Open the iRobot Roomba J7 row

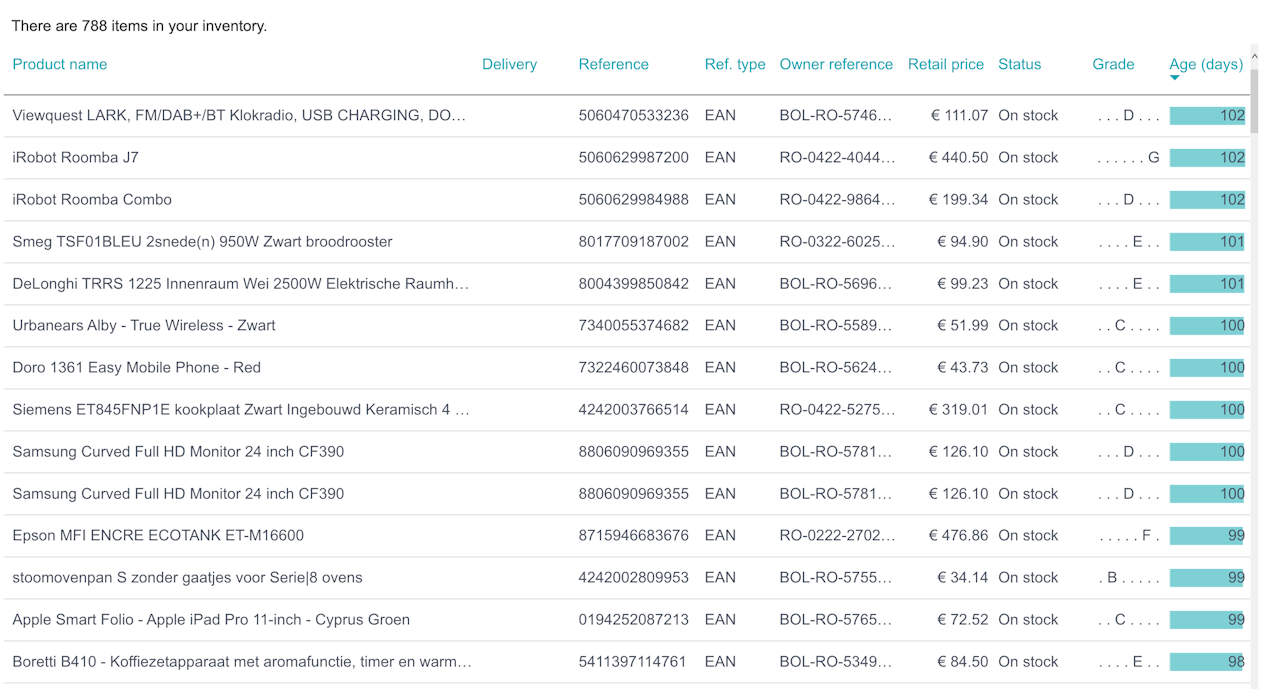click(627, 158)
